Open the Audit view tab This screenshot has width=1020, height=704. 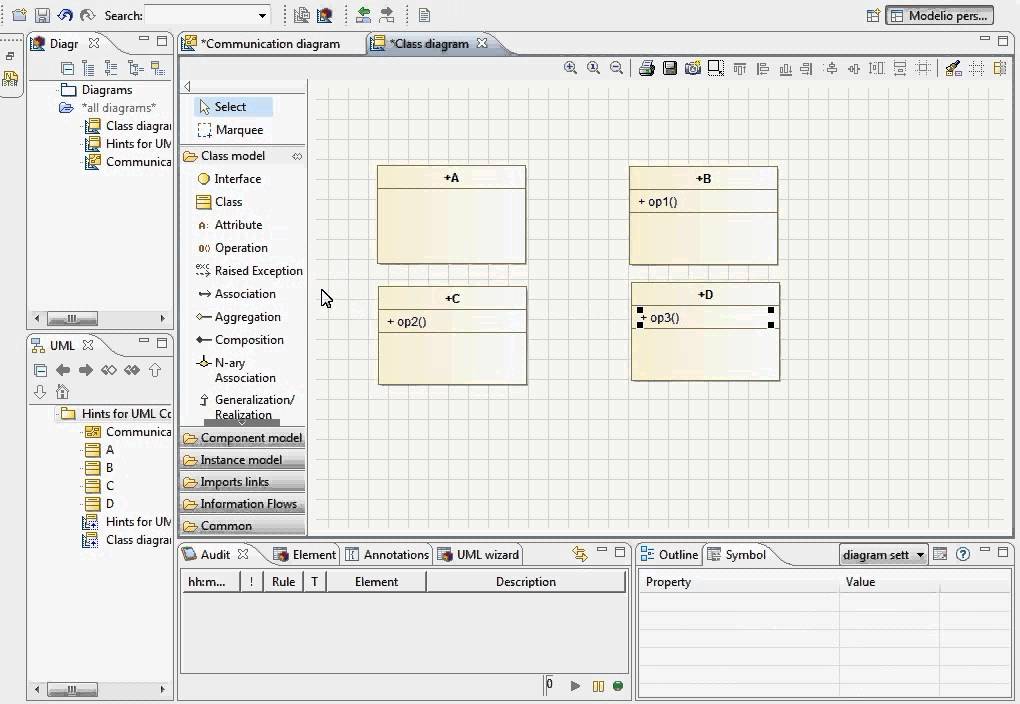(215, 554)
